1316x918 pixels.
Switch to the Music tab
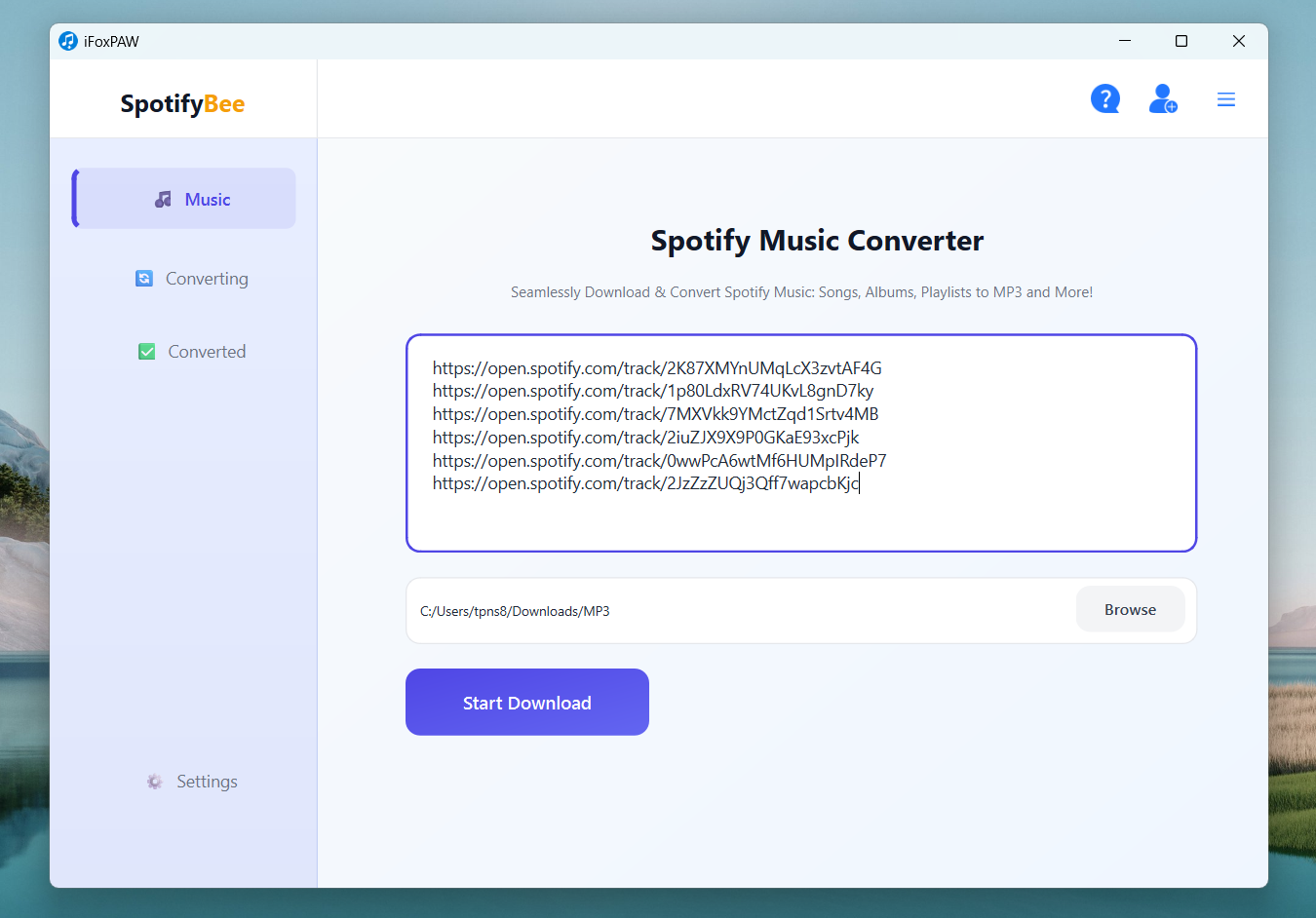(207, 200)
